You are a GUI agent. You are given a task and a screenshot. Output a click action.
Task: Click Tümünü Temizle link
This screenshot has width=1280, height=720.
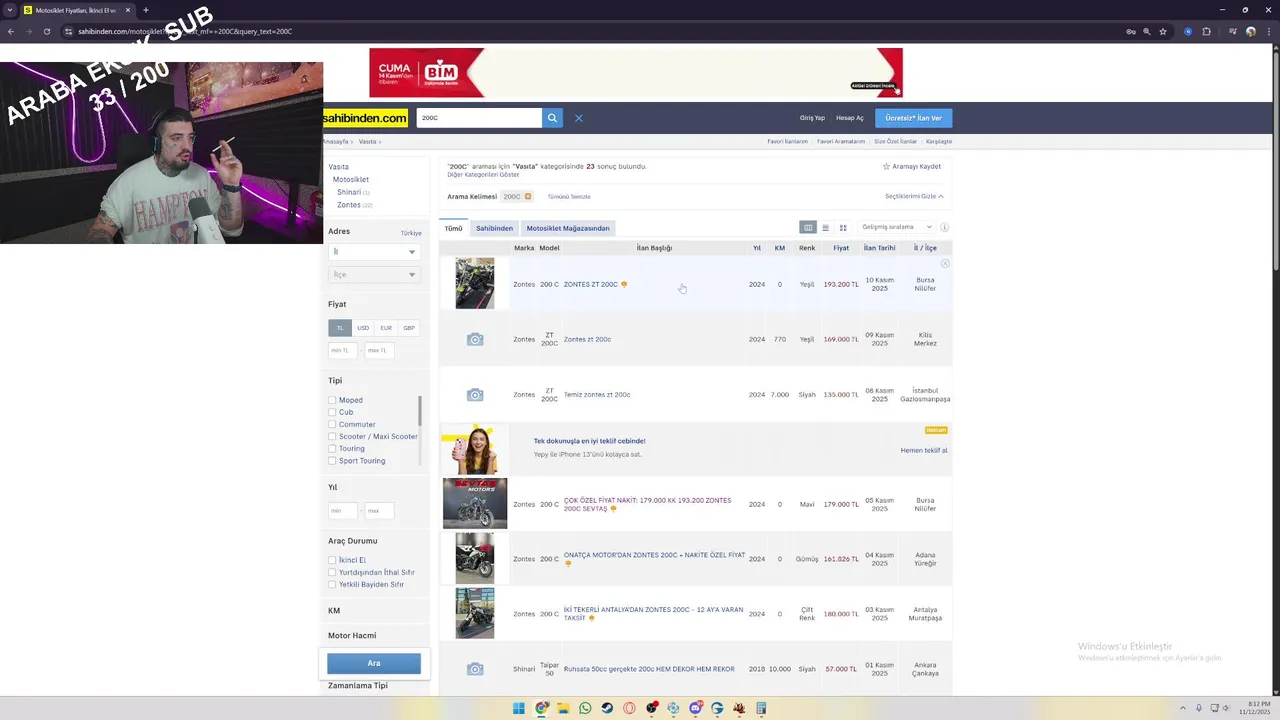569,197
